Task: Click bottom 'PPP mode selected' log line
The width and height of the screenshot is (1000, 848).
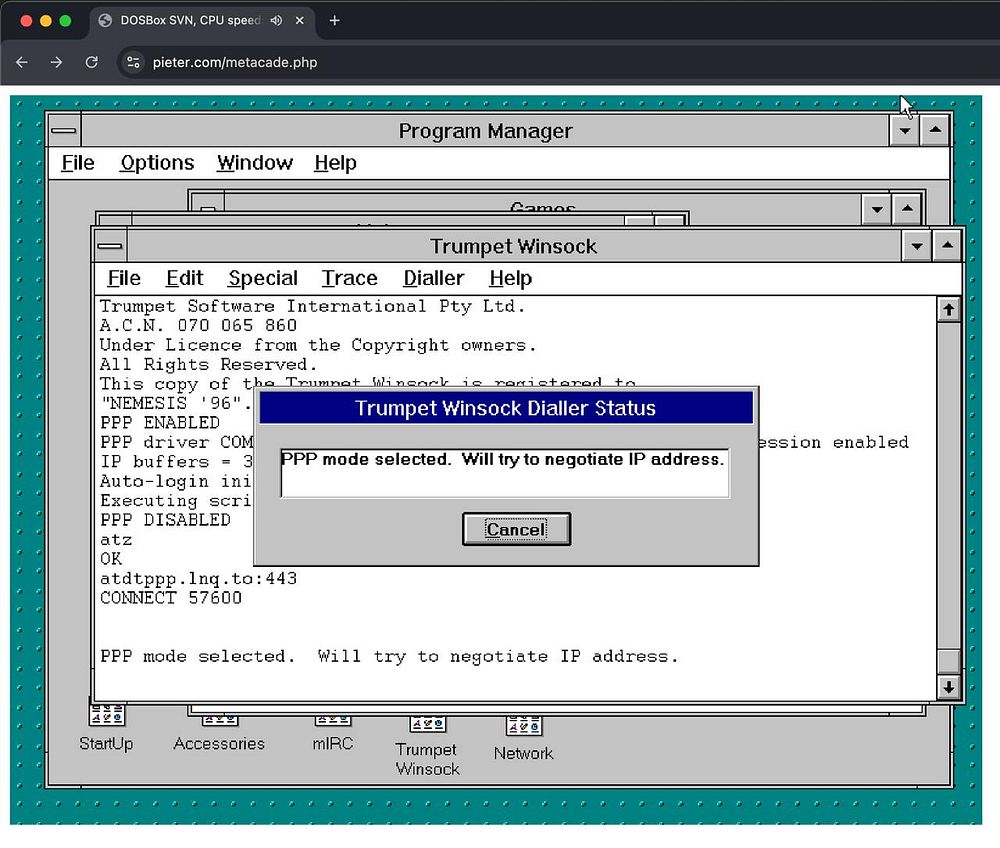Action: click(389, 657)
